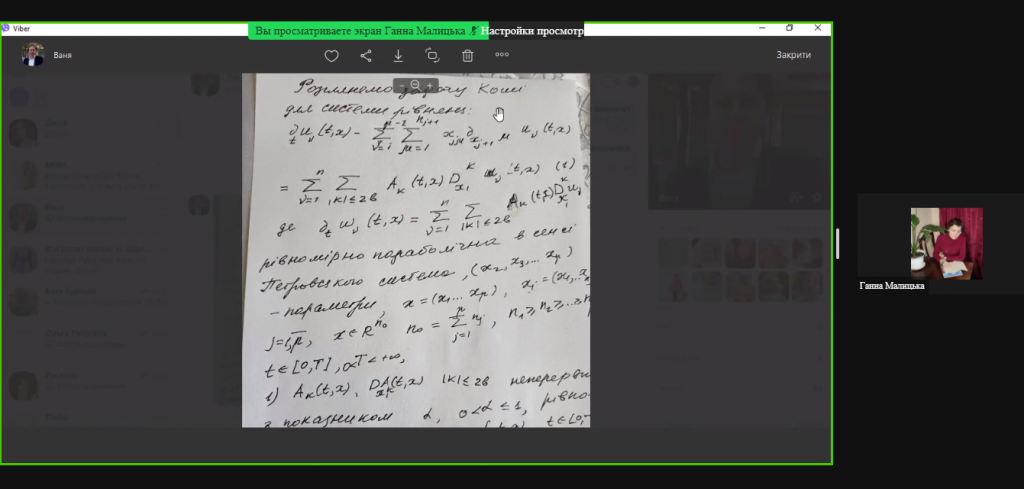Click the sender avatar next to Ваня
The height and width of the screenshot is (489, 1024).
tap(33, 56)
